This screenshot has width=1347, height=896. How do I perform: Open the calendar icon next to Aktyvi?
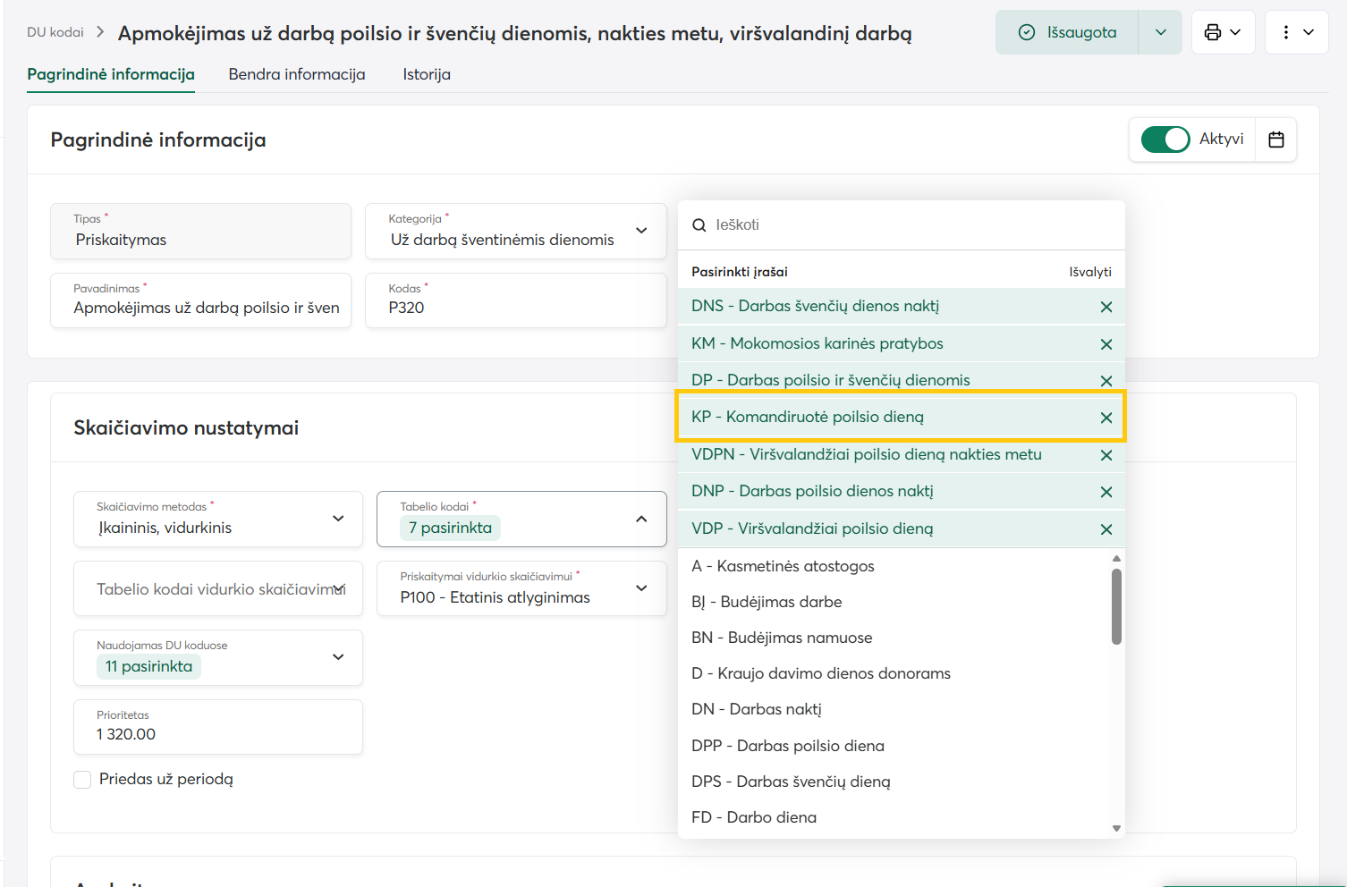point(1276,139)
